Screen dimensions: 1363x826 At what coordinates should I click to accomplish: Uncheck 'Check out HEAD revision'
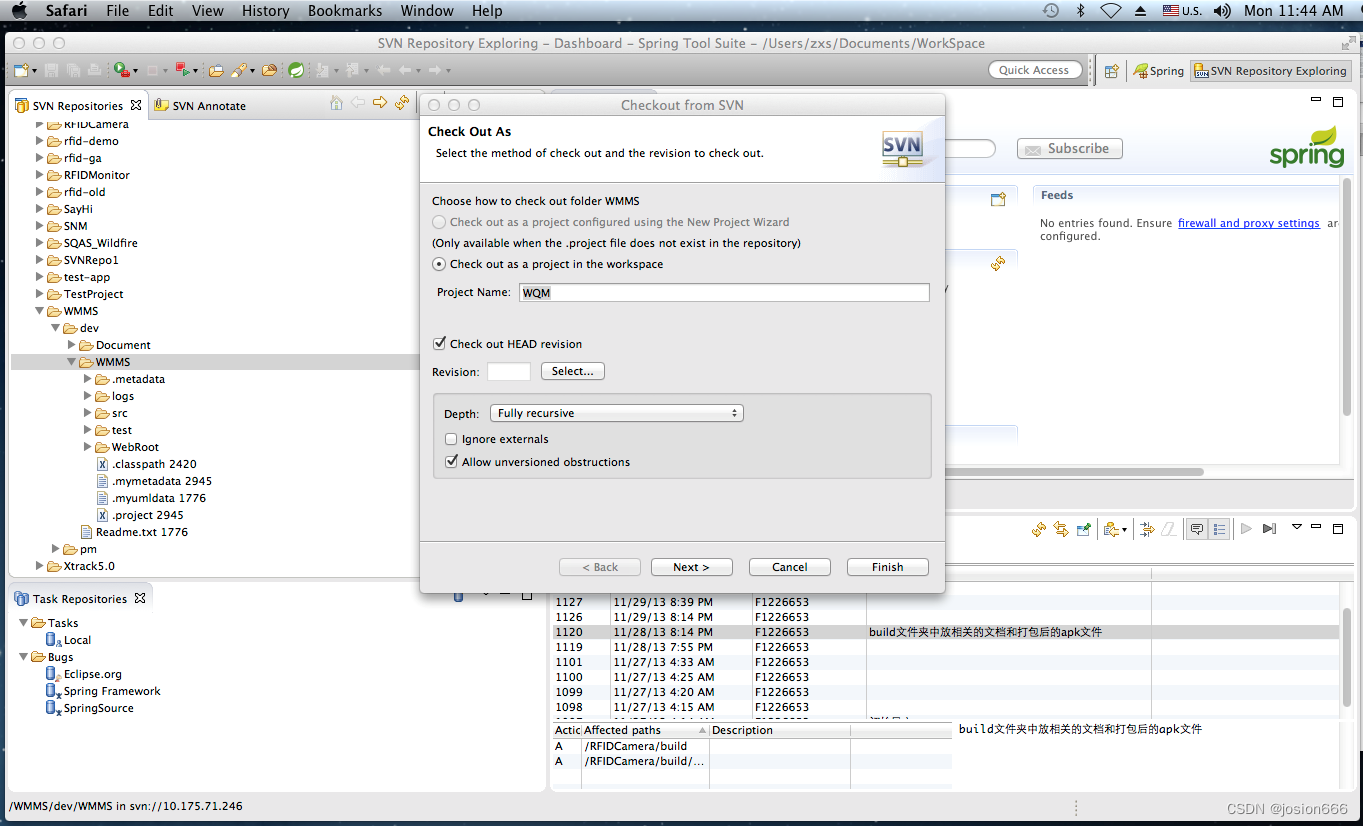439,344
